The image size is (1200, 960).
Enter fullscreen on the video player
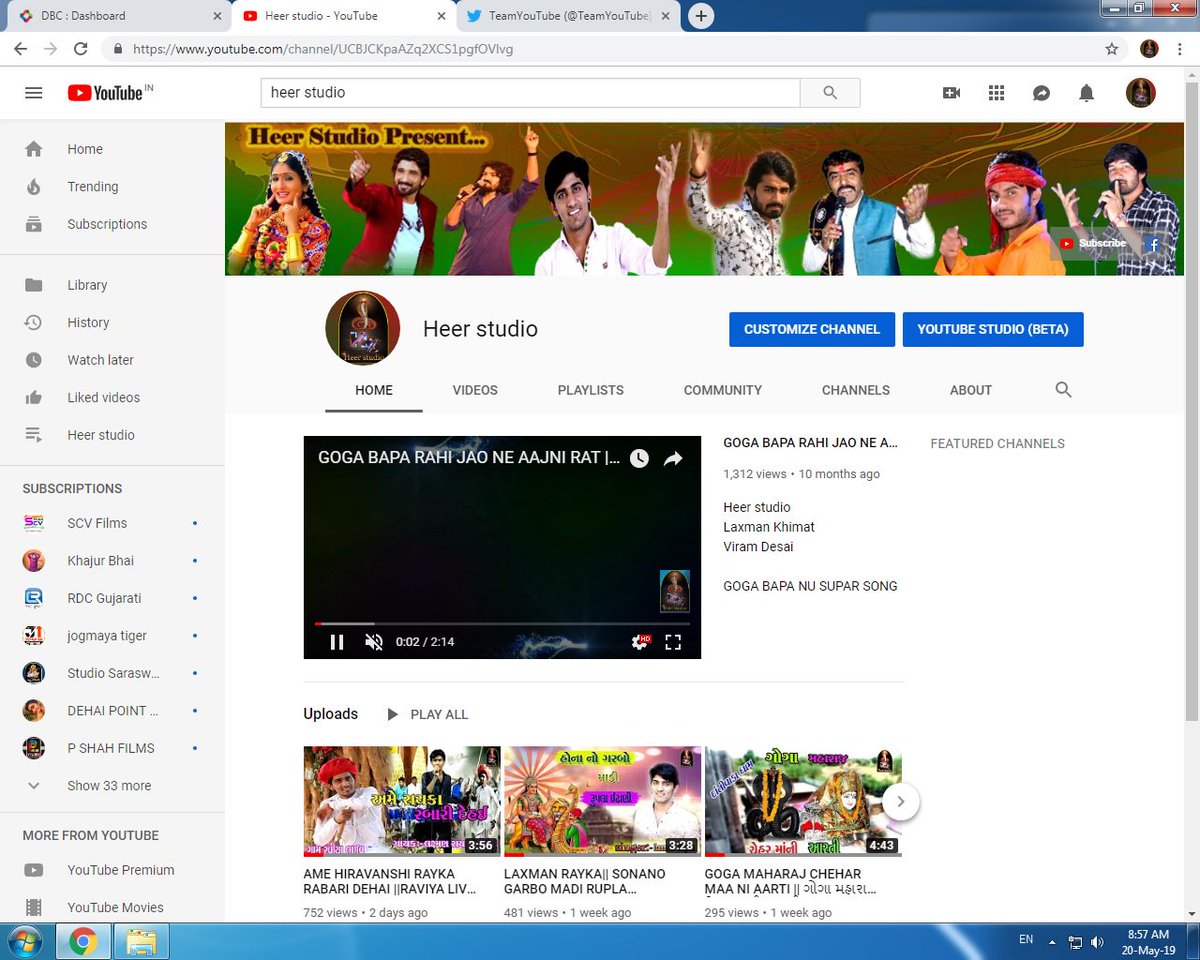[x=673, y=642]
